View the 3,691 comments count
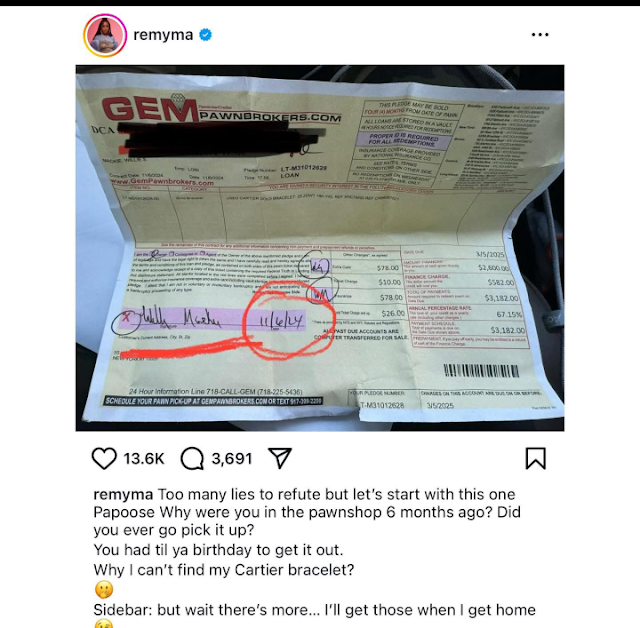 tap(231, 459)
